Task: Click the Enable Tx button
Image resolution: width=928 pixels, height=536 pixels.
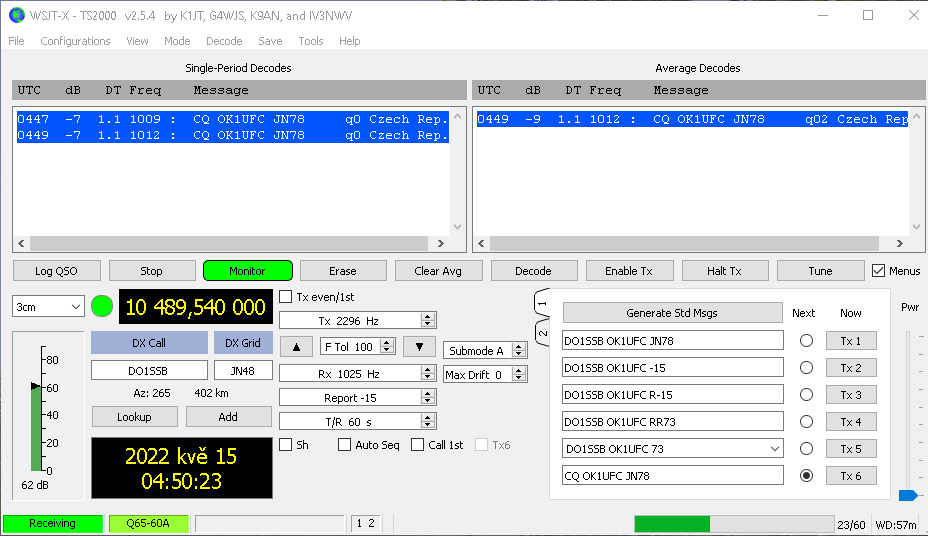Action: (x=628, y=271)
